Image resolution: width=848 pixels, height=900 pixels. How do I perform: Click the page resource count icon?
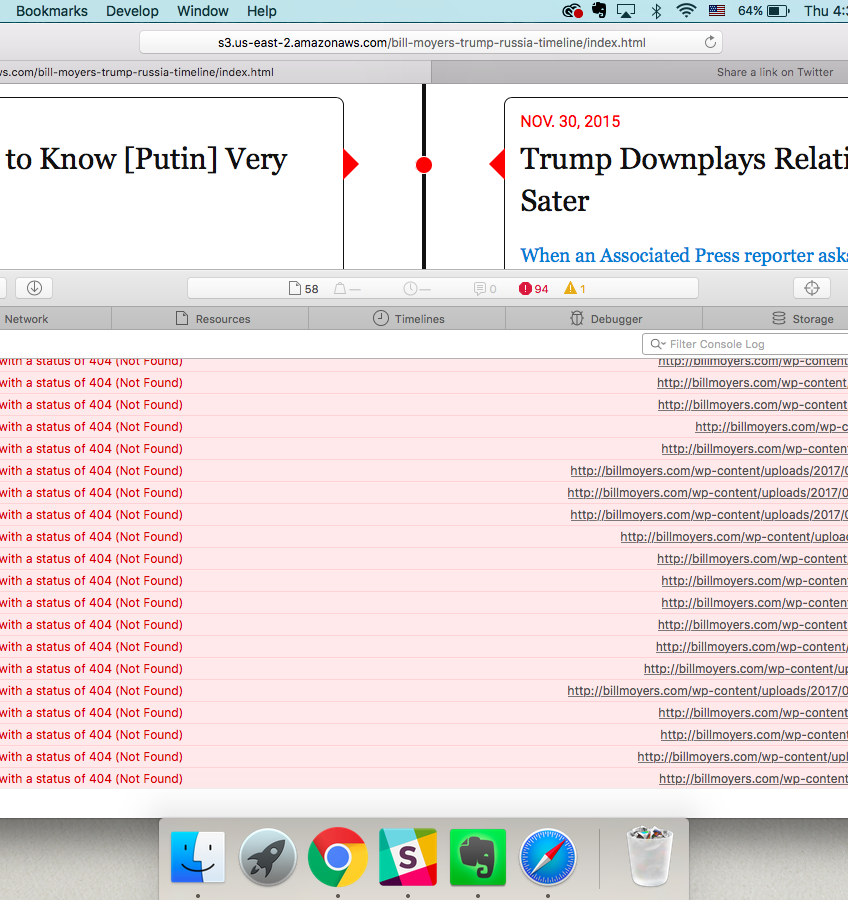pos(304,289)
